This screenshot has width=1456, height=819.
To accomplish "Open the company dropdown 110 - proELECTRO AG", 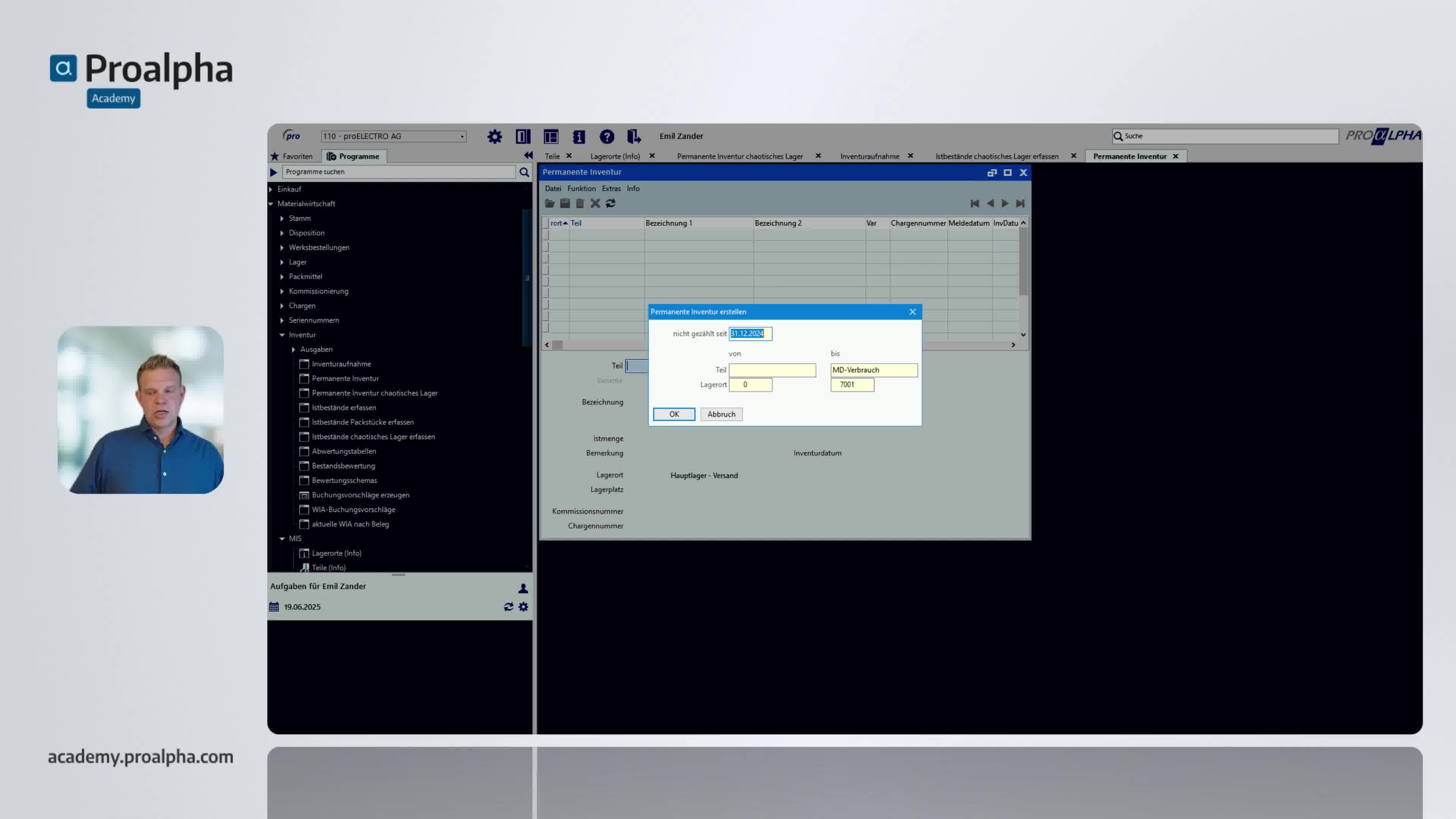I will [462, 136].
